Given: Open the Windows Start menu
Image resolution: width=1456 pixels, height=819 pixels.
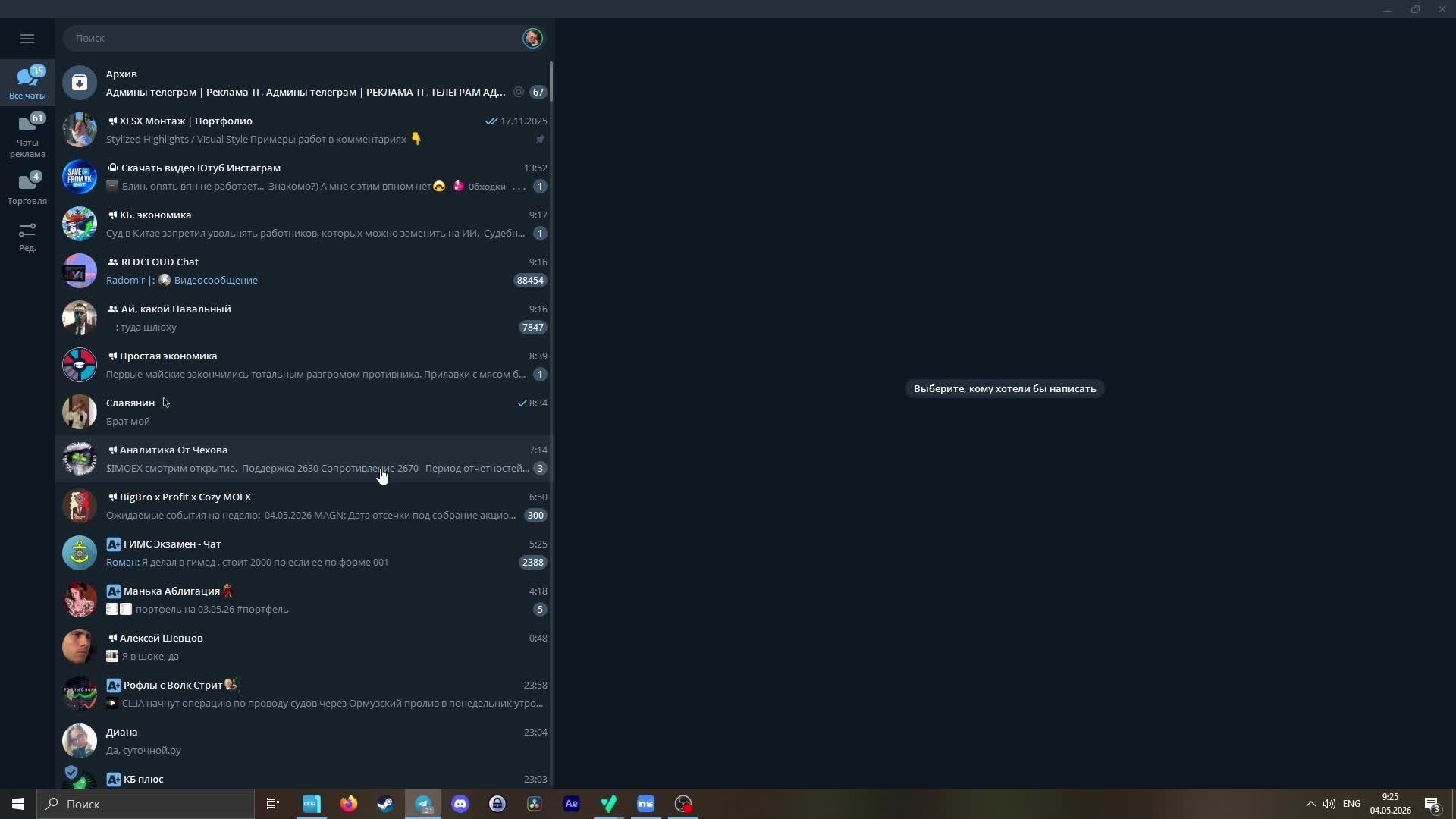Looking at the screenshot, I should (x=18, y=804).
